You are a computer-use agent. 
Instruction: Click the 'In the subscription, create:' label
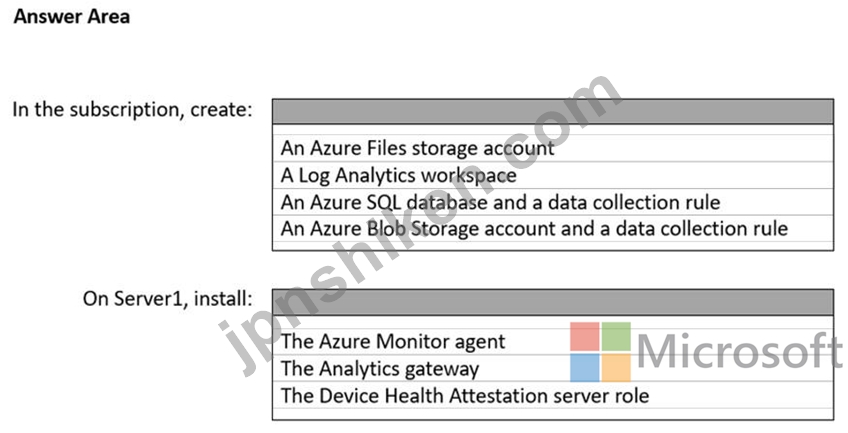(x=132, y=110)
